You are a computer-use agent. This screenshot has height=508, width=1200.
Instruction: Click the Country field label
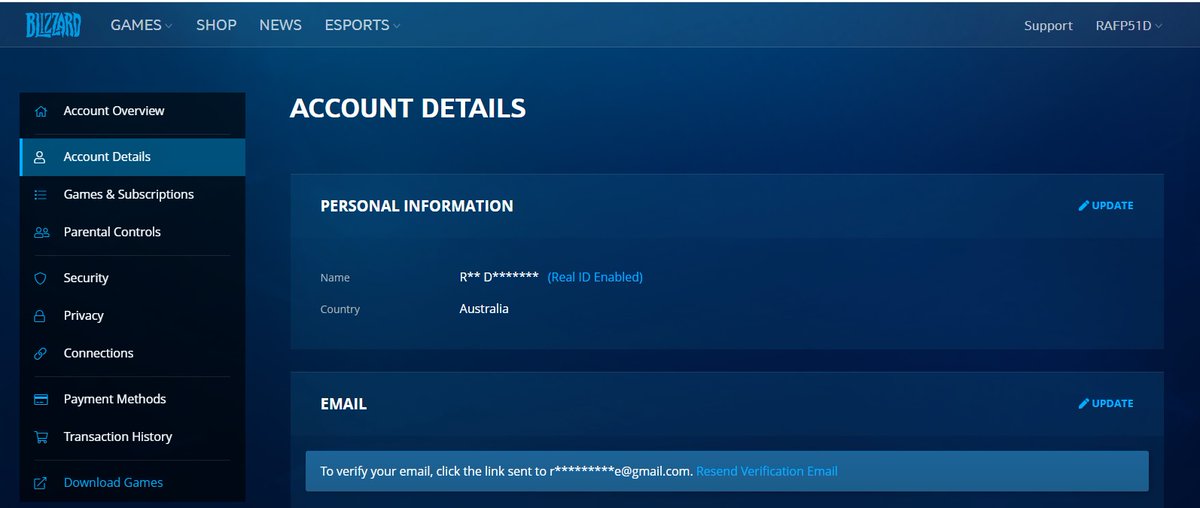[340, 310]
